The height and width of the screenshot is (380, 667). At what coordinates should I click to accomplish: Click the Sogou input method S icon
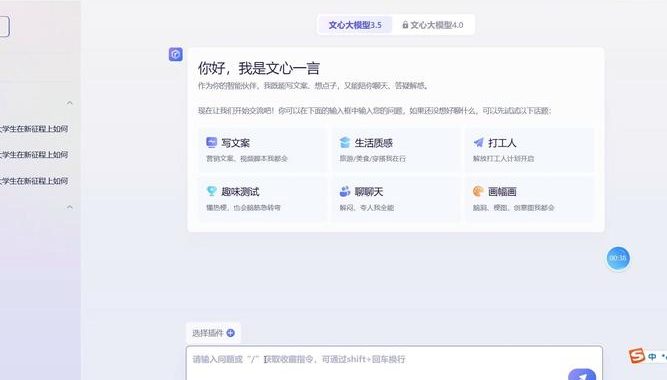tap(637, 356)
